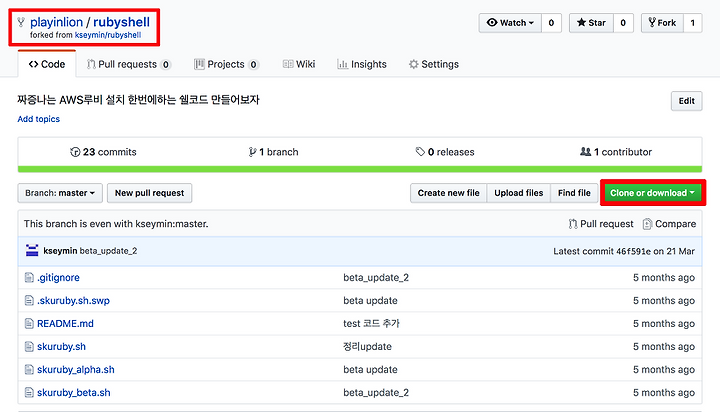The height and width of the screenshot is (412, 720).
Task: Switch to the Code tab
Action: click(47, 64)
